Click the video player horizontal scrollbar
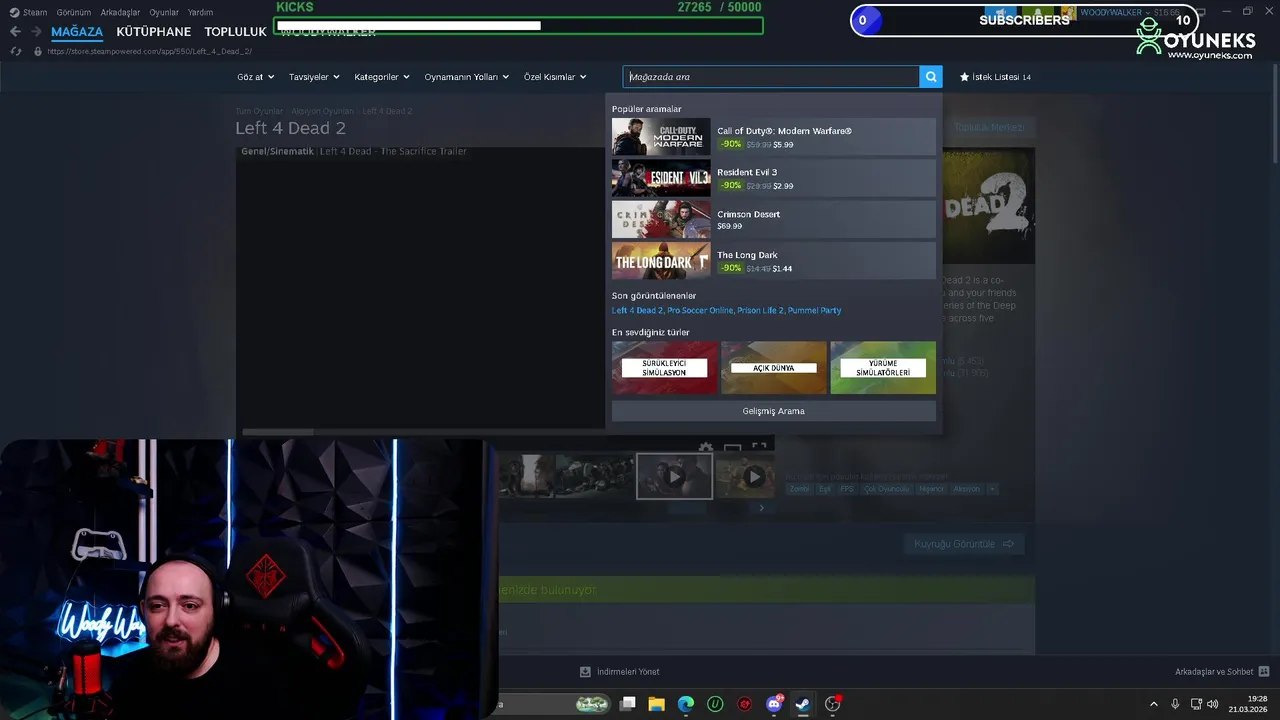 point(278,432)
